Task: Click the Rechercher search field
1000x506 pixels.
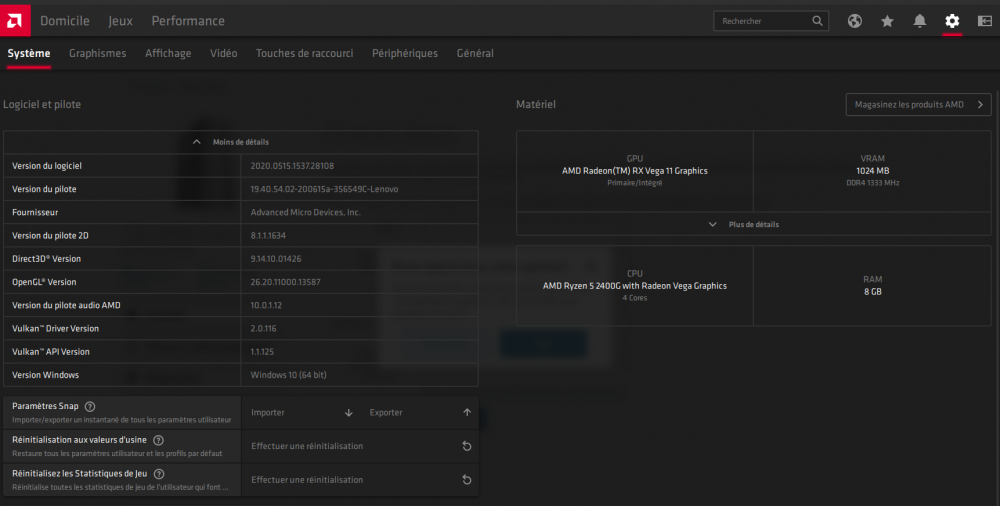Action: 760,21
